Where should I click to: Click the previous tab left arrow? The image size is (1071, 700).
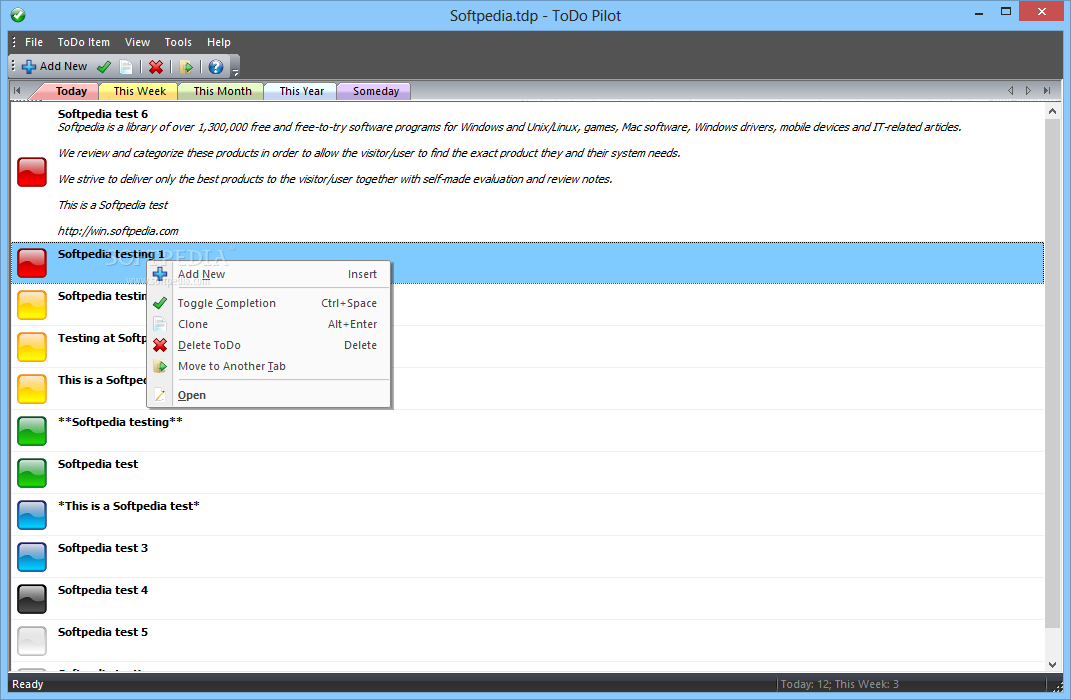point(1010,90)
